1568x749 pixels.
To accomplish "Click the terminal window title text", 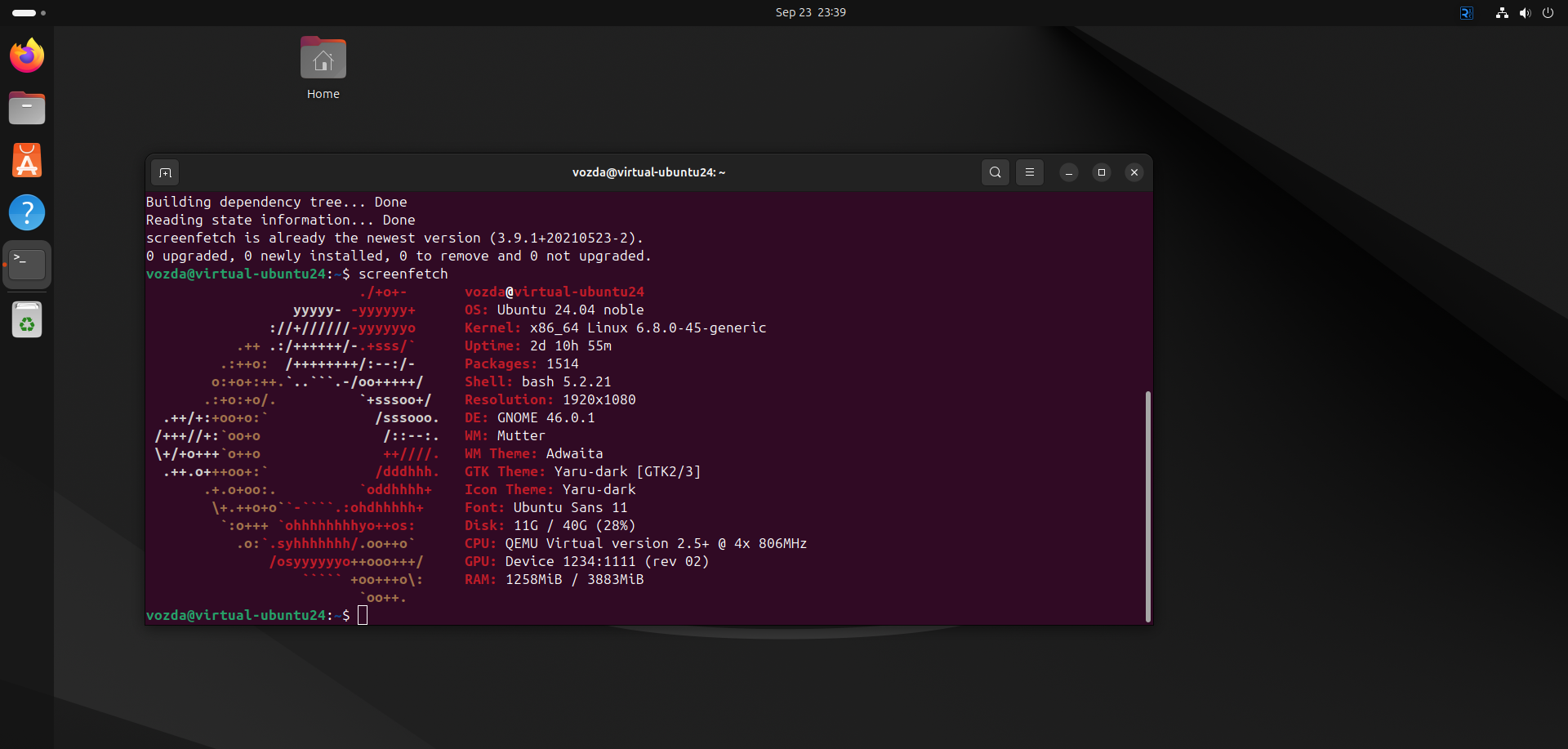I will tap(648, 172).
